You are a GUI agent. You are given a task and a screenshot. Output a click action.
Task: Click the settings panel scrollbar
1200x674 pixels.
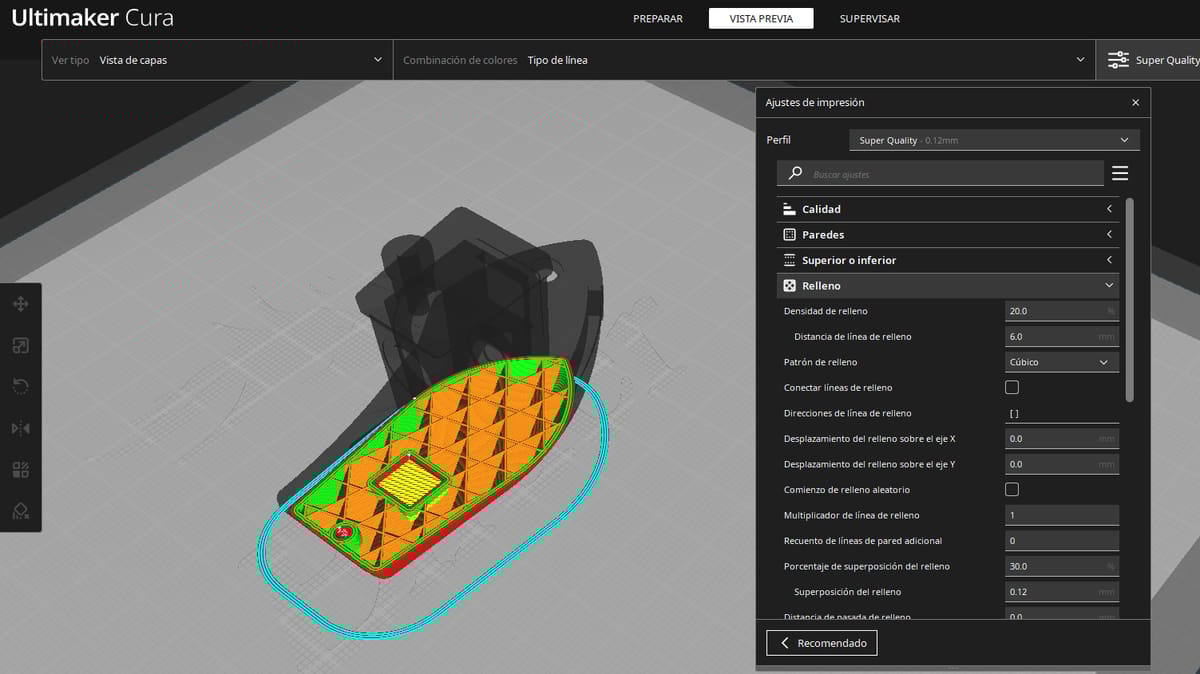point(1130,300)
